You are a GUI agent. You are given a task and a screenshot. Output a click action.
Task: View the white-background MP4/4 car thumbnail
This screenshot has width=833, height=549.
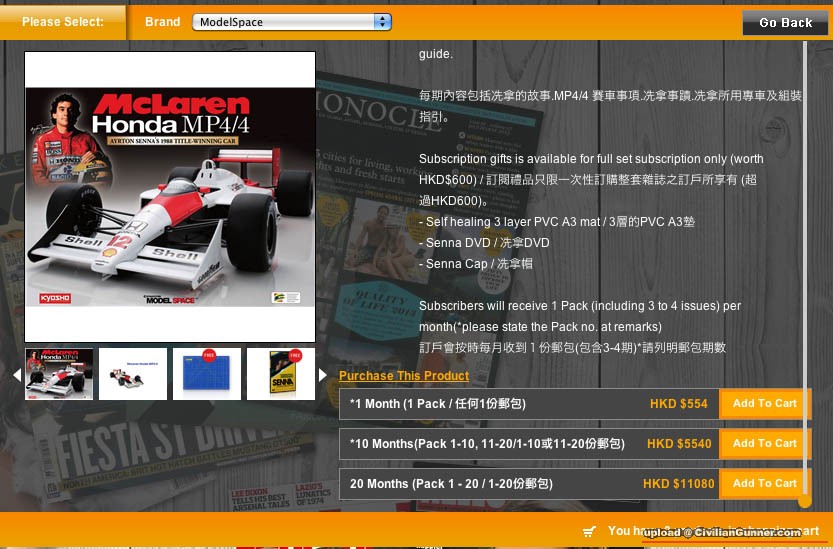(133, 374)
